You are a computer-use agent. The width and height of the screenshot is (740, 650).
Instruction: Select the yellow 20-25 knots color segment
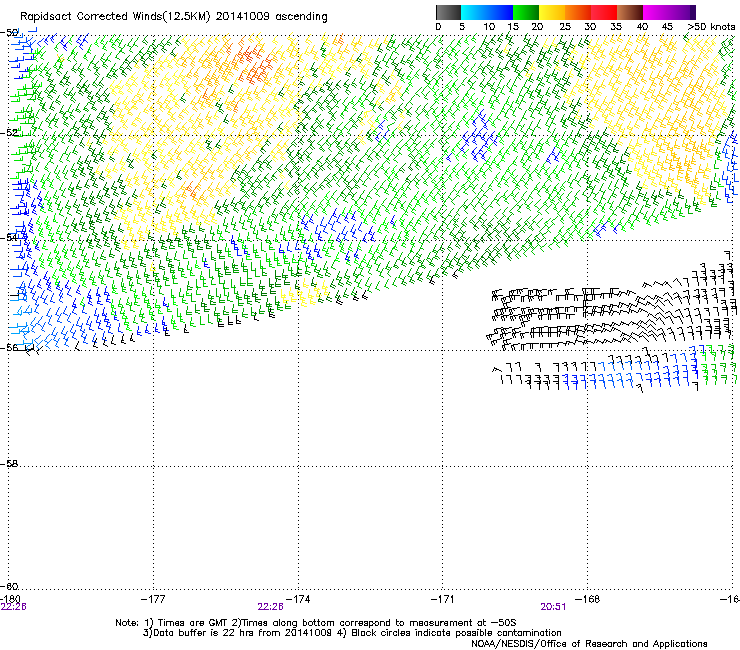coord(552,12)
